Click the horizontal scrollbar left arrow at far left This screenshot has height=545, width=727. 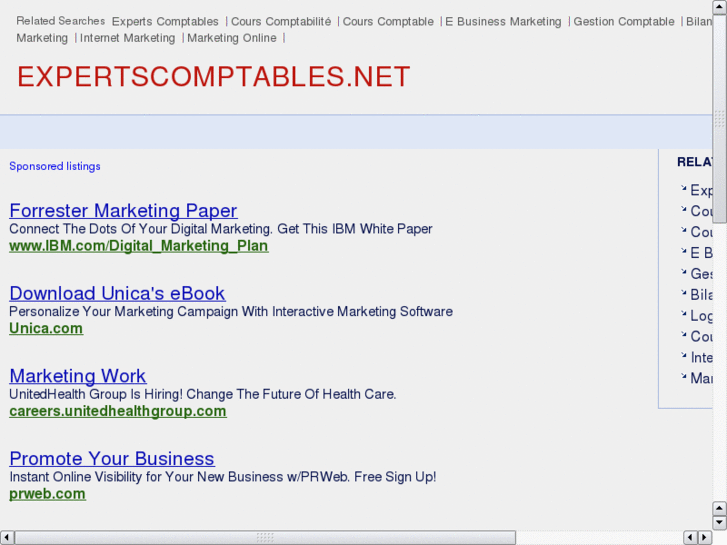point(7,537)
